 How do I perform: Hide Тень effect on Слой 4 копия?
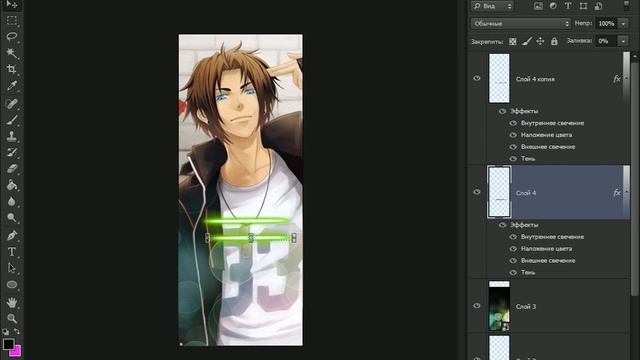pyautogui.click(x=513, y=158)
